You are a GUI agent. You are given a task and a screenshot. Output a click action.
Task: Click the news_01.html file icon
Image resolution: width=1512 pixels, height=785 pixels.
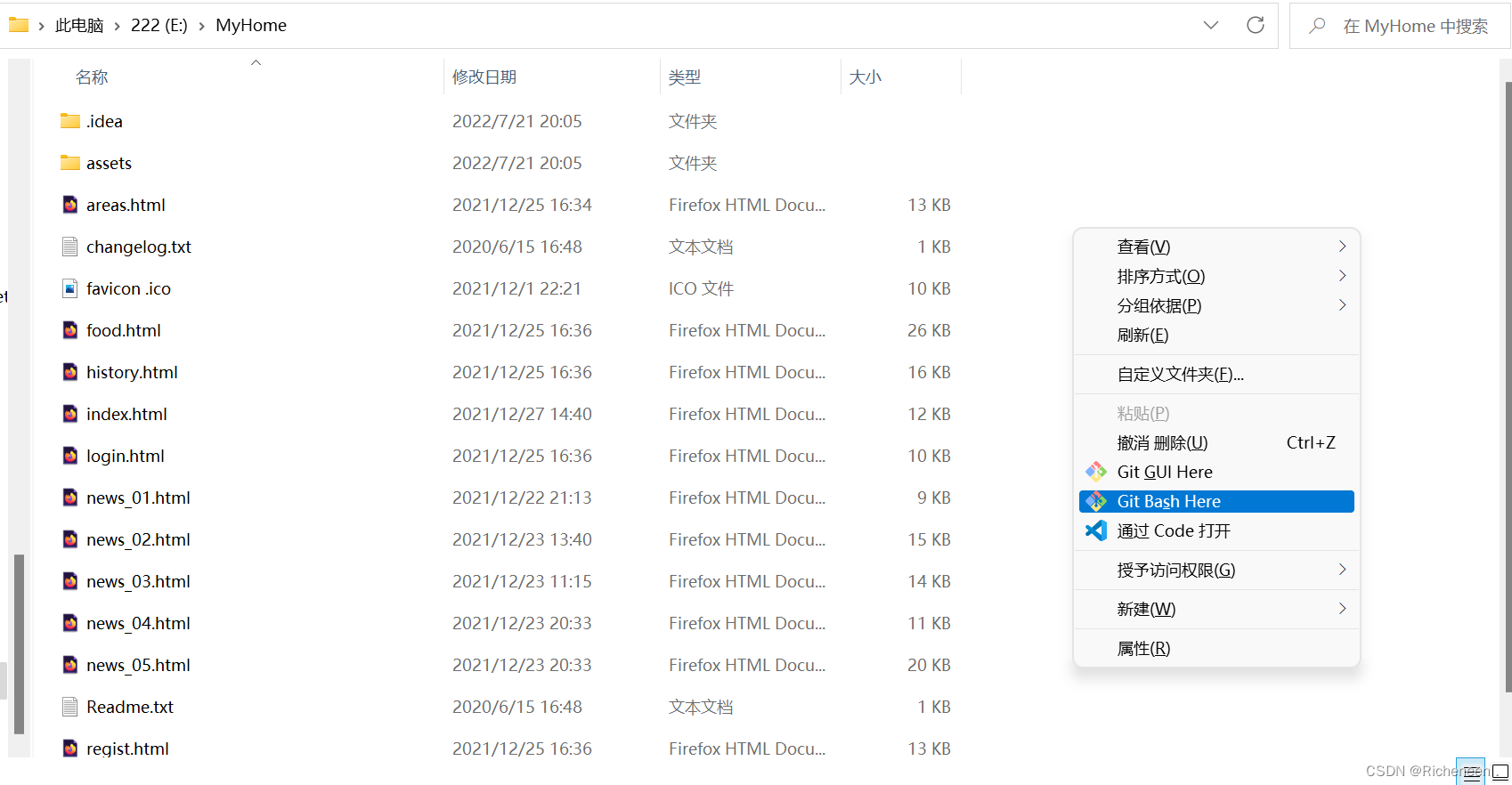(70, 498)
